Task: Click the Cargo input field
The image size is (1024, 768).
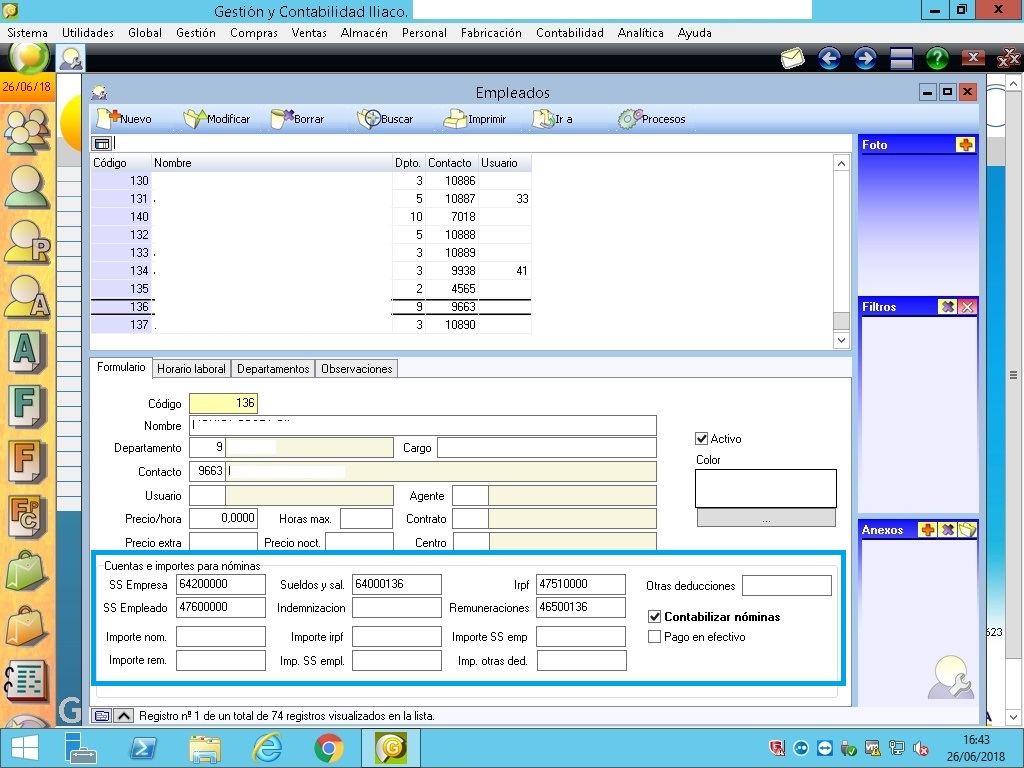Action: tap(547, 448)
